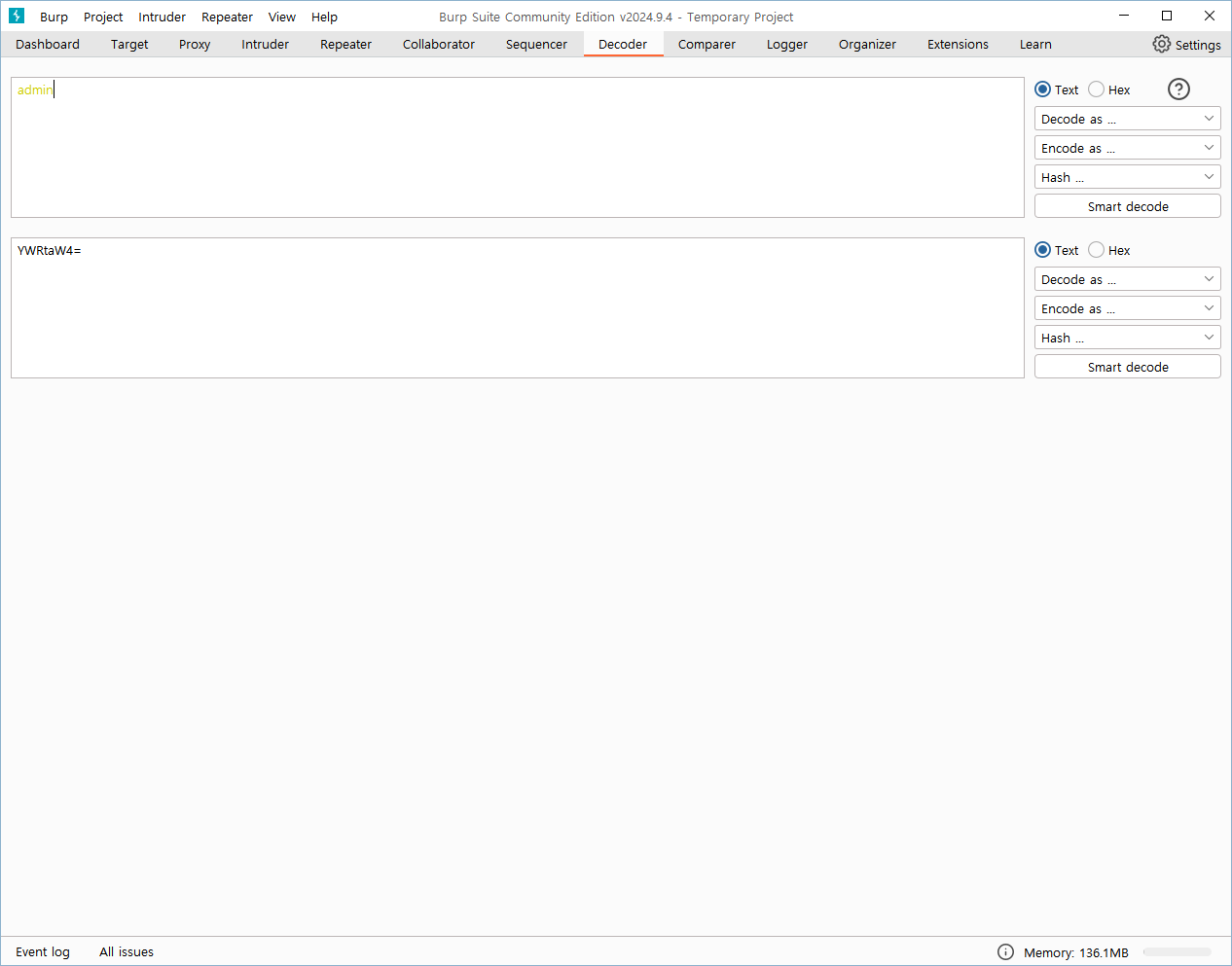Click inside the YWRtaW4= output text area
Screen dimensions: 1232x966
tap(518, 307)
